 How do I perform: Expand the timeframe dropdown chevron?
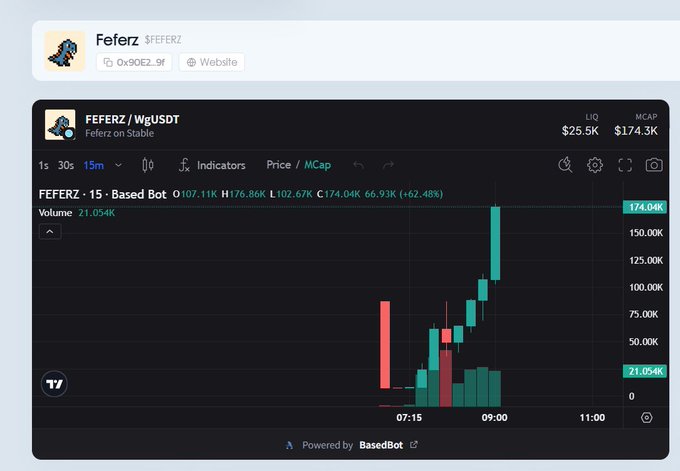(118, 165)
